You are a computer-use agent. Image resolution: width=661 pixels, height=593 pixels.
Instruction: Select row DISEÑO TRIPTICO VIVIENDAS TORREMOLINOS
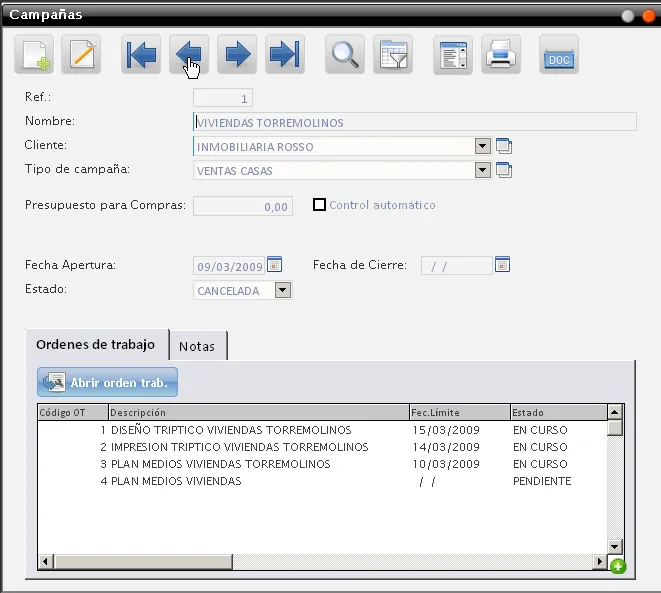322,430
